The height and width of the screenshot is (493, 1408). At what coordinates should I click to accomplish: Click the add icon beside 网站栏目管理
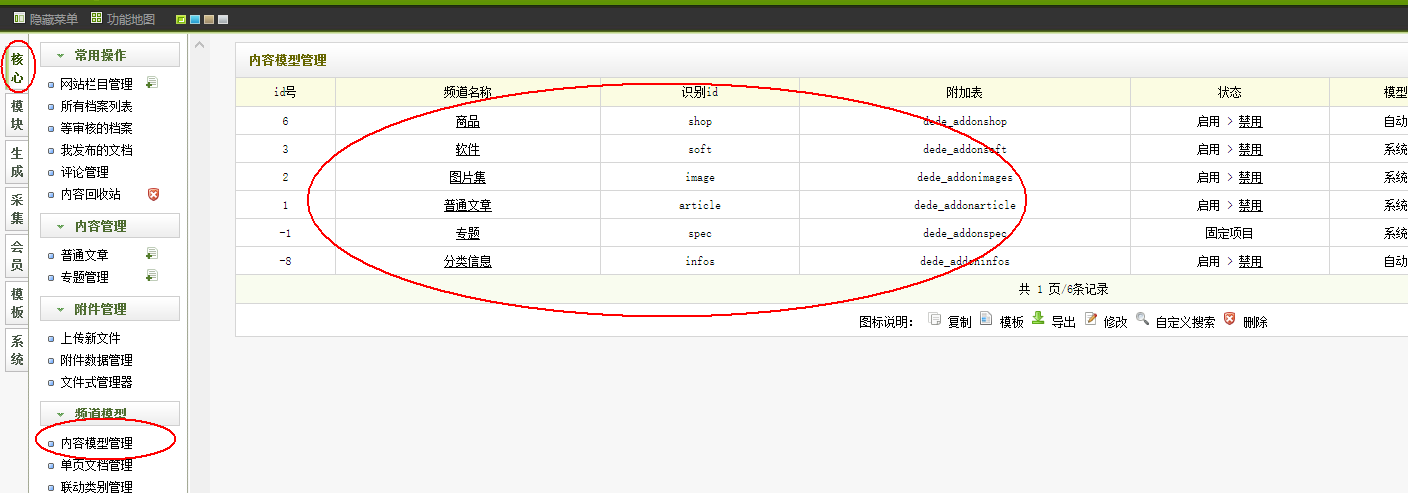[x=152, y=83]
